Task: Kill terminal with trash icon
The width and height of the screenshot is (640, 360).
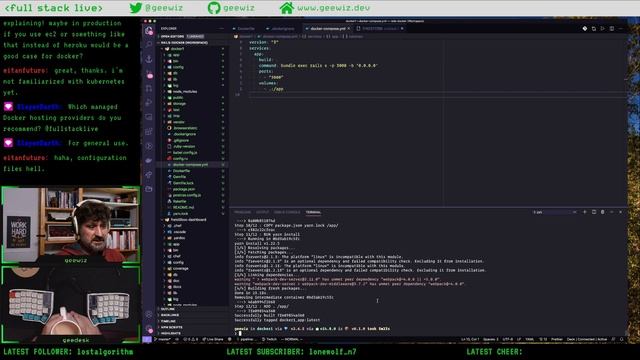Action: coord(602,212)
